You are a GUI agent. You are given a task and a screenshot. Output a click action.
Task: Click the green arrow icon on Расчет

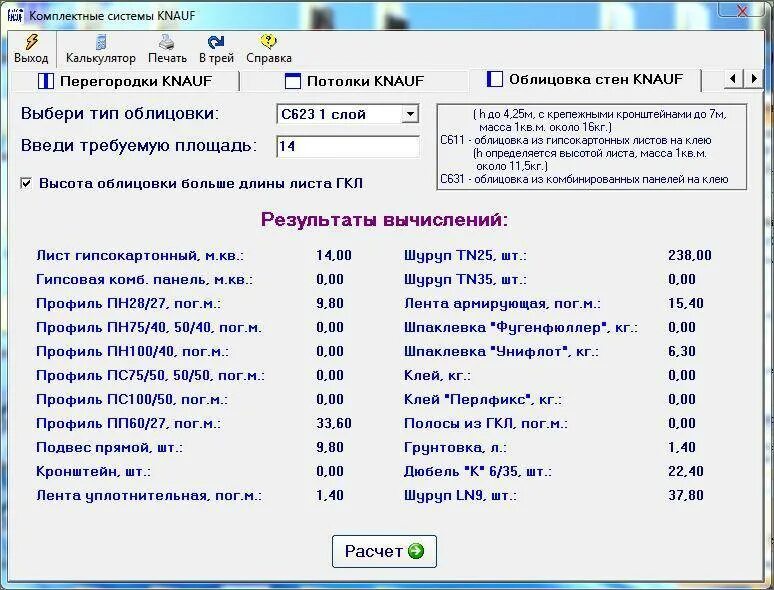(416, 551)
